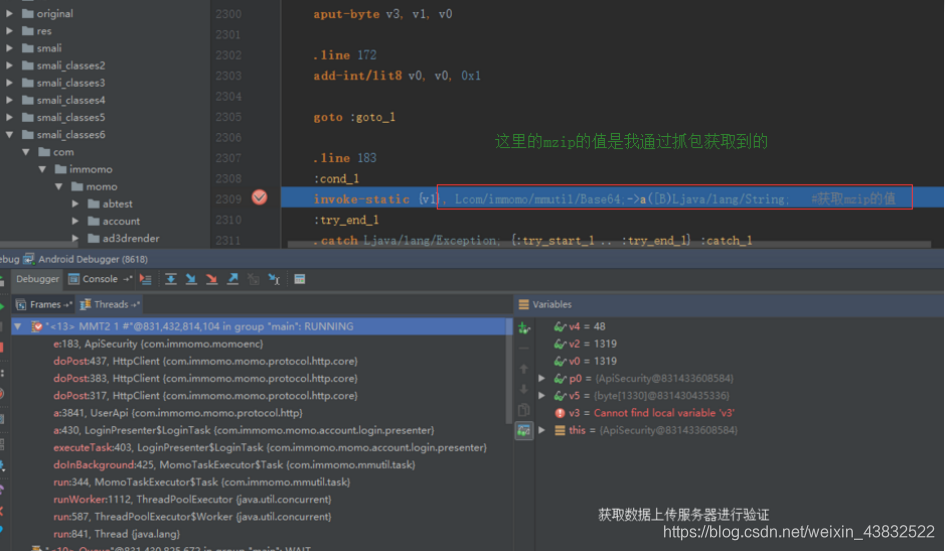Collapse the MMT2 1 thread node

17,326
